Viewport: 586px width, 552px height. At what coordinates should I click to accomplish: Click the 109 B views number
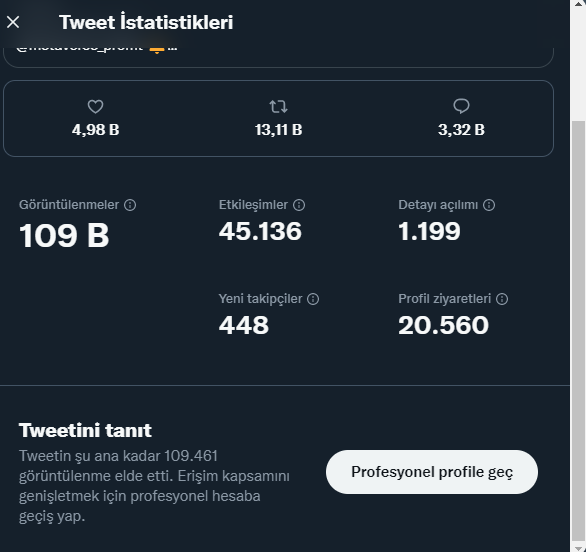click(64, 235)
